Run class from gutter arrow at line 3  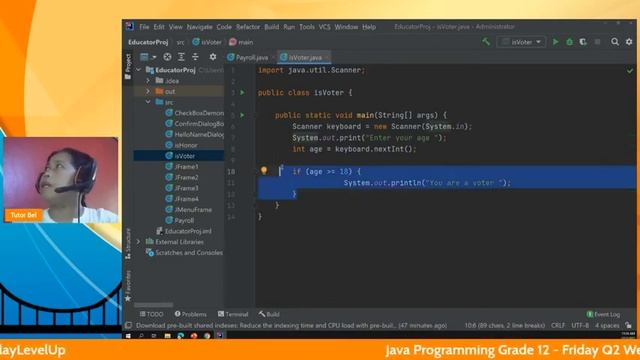(x=242, y=93)
